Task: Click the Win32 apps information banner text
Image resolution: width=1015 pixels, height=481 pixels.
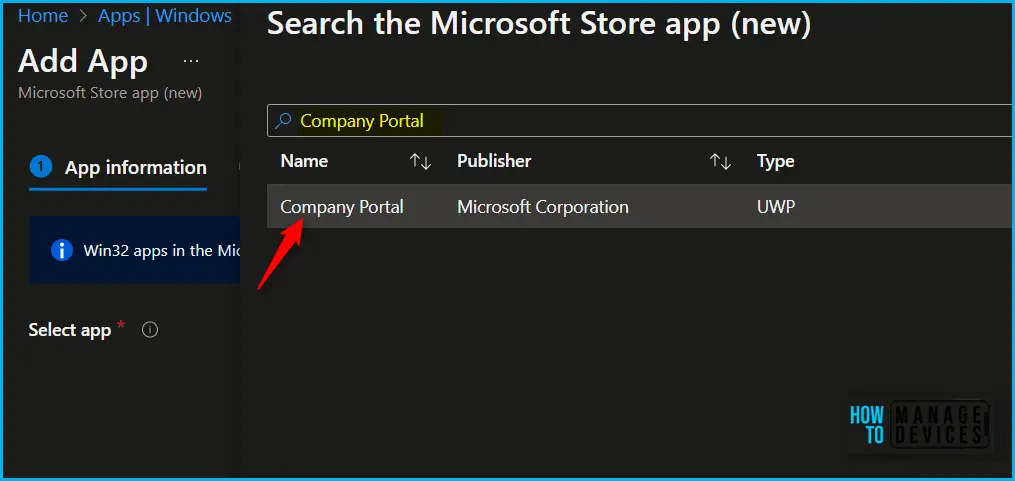Action: pos(162,251)
